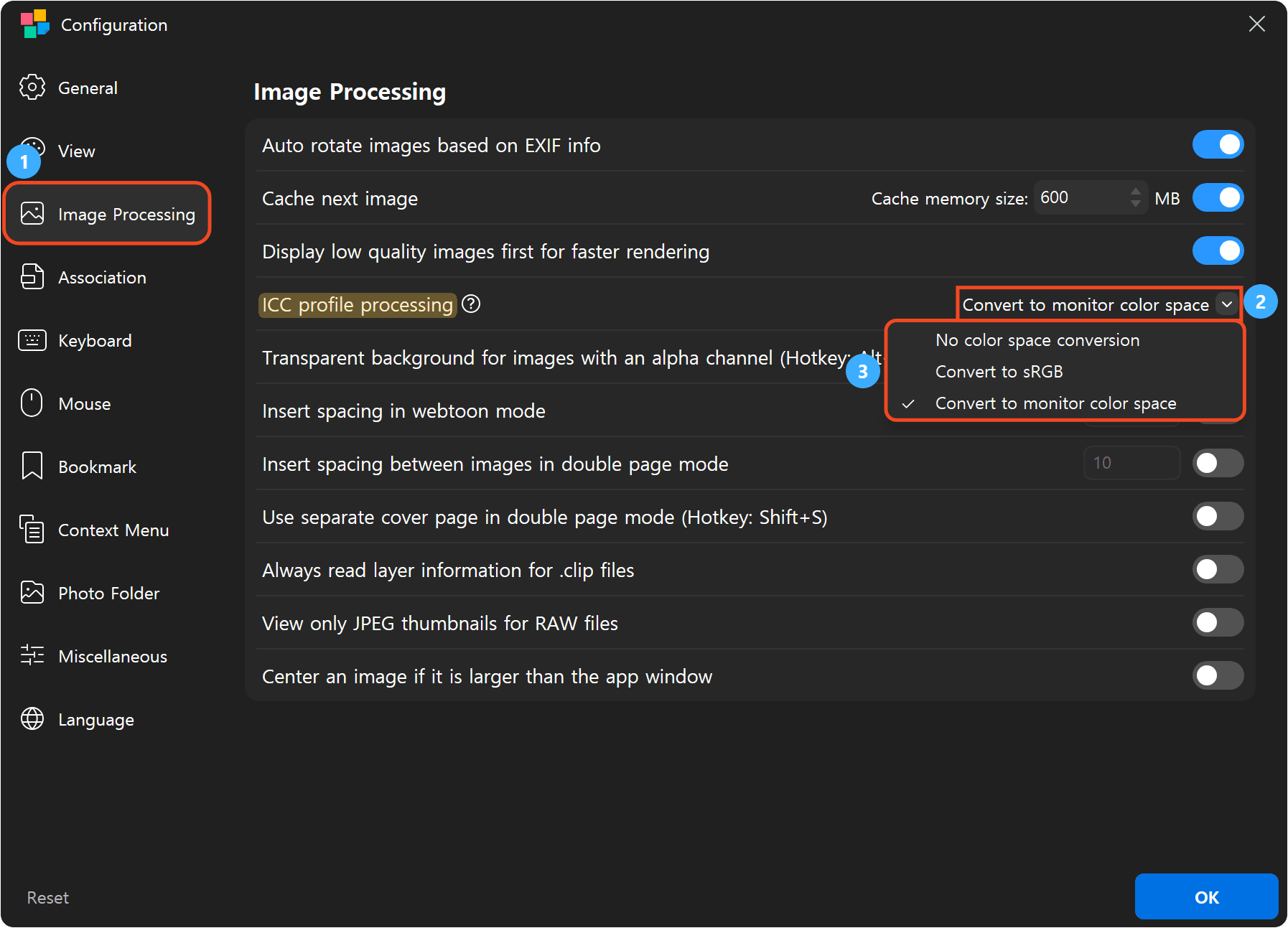1288x928 pixels.
Task: Increase cache memory size with up arrow
Action: (1135, 191)
